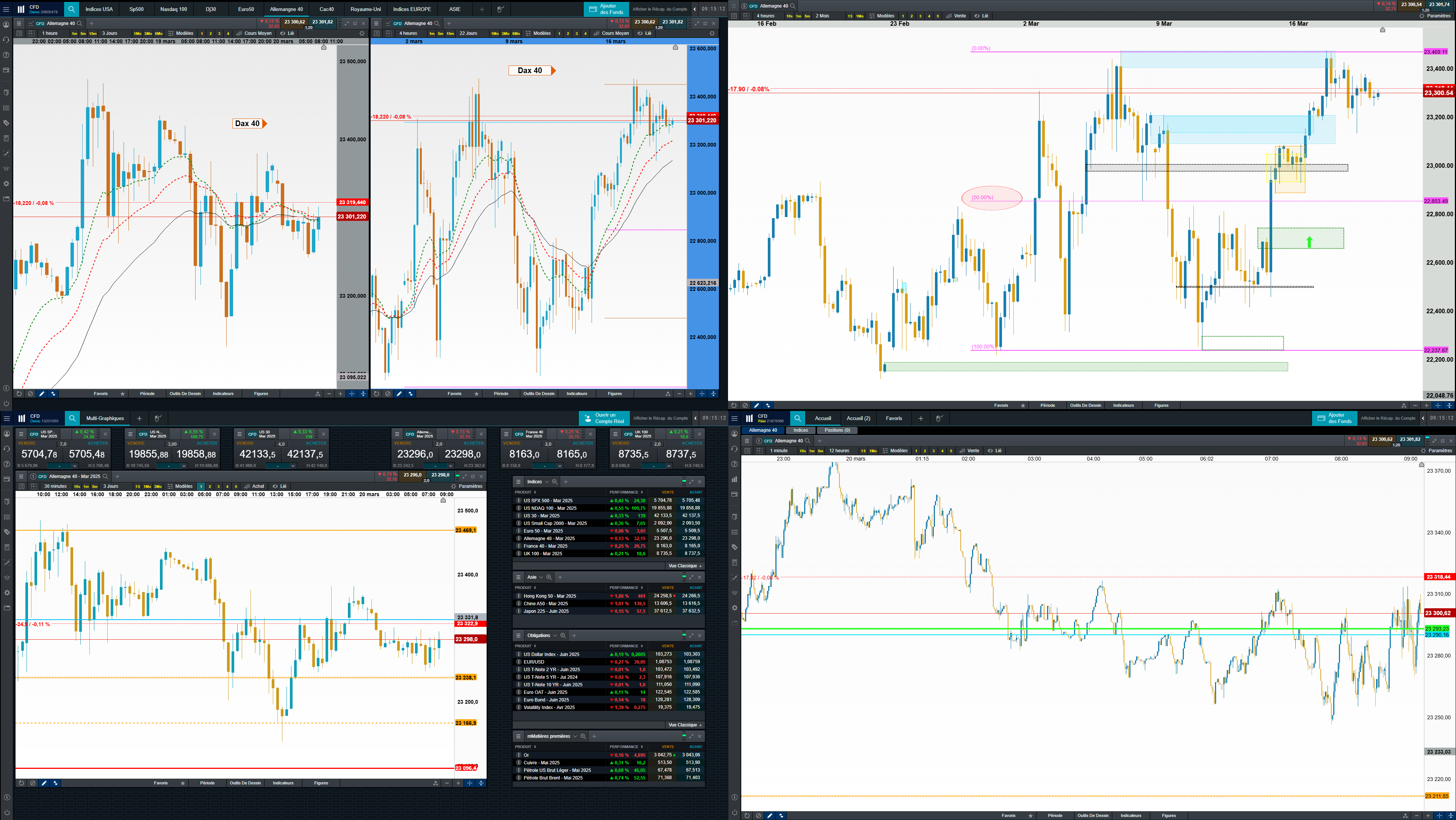Click the pencil draw tool under 1 heure chart

click(42, 394)
